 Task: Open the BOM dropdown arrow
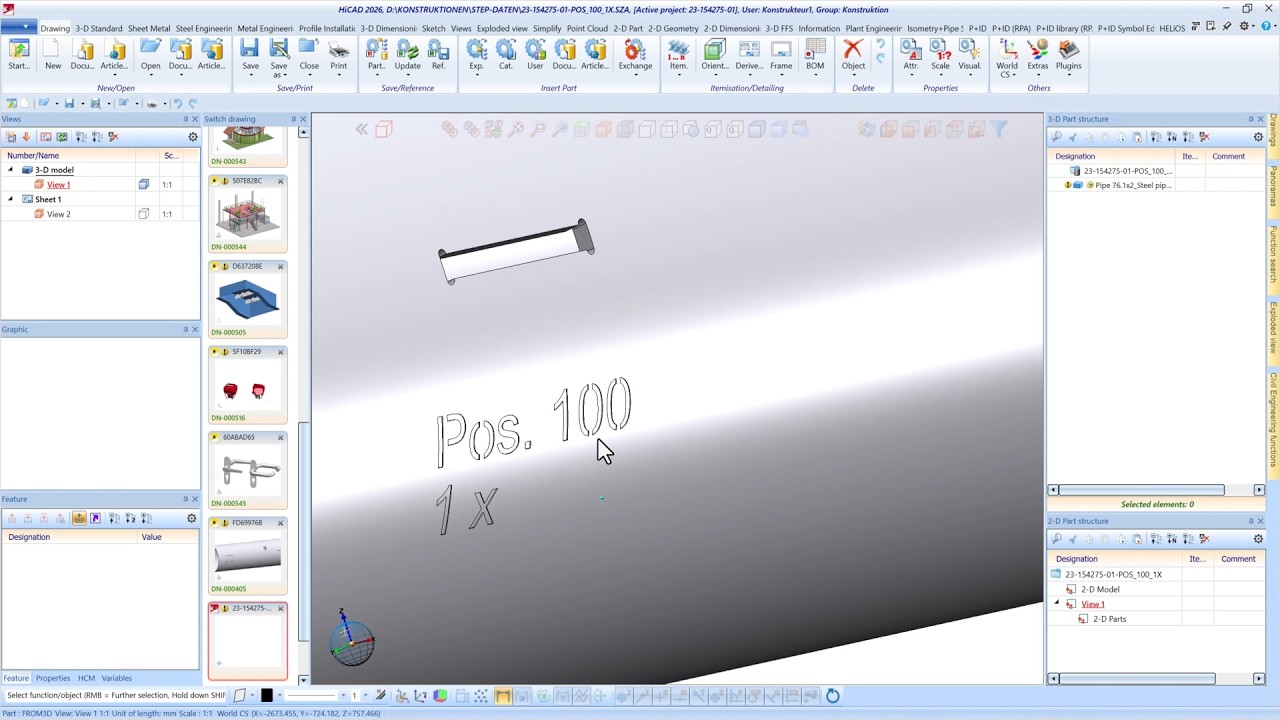(x=815, y=75)
